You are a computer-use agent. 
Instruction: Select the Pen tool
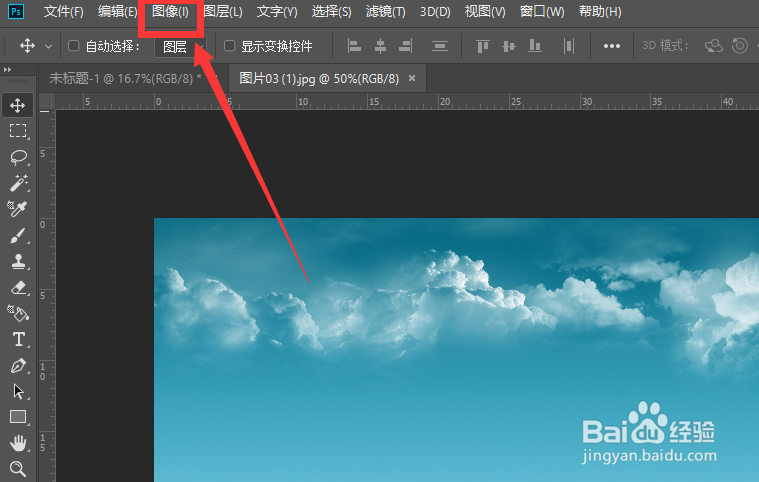pyautogui.click(x=18, y=365)
